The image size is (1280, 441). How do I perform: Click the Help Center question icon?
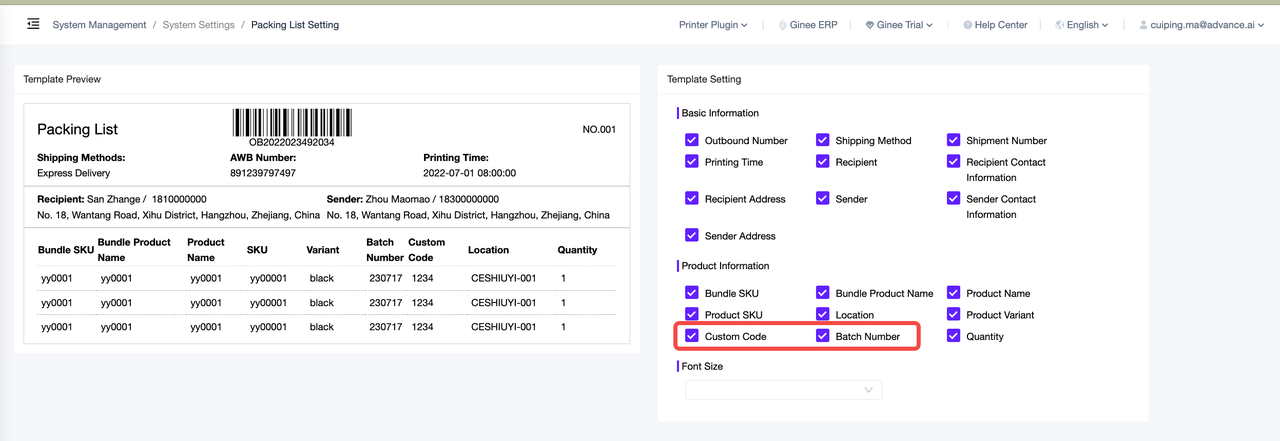pos(967,25)
